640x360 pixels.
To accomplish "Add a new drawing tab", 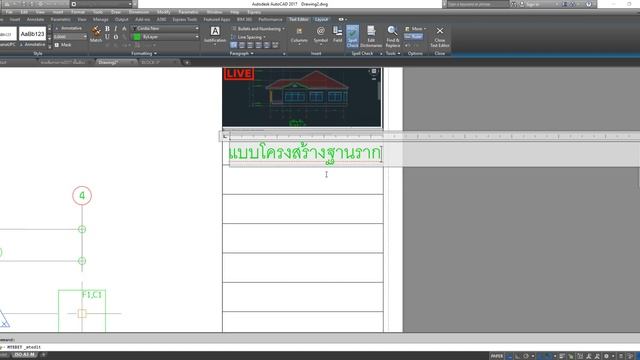I will tap(187, 62).
